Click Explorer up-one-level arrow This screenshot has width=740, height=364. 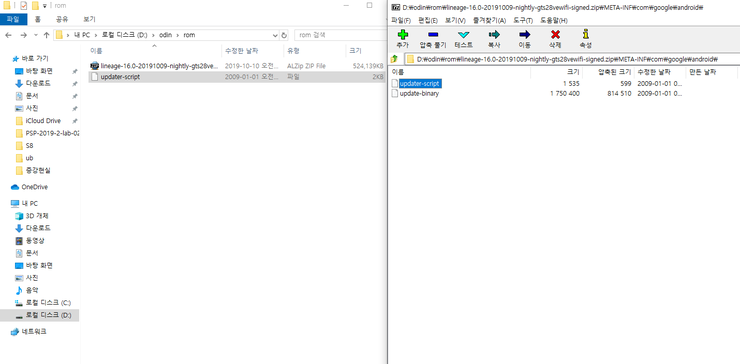click(46, 35)
